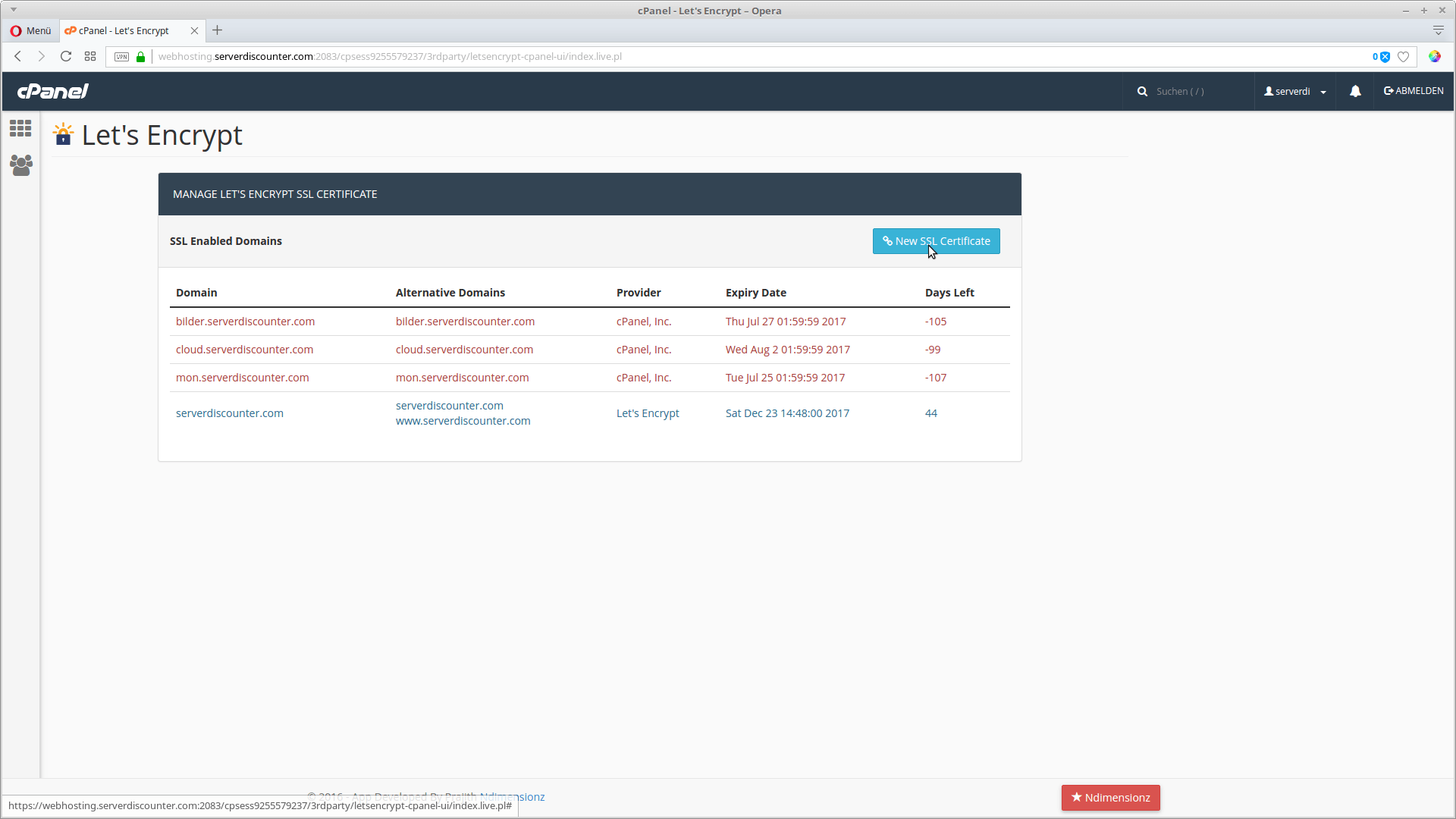
Task: Log out via ABMELDEN
Action: coord(1414,91)
